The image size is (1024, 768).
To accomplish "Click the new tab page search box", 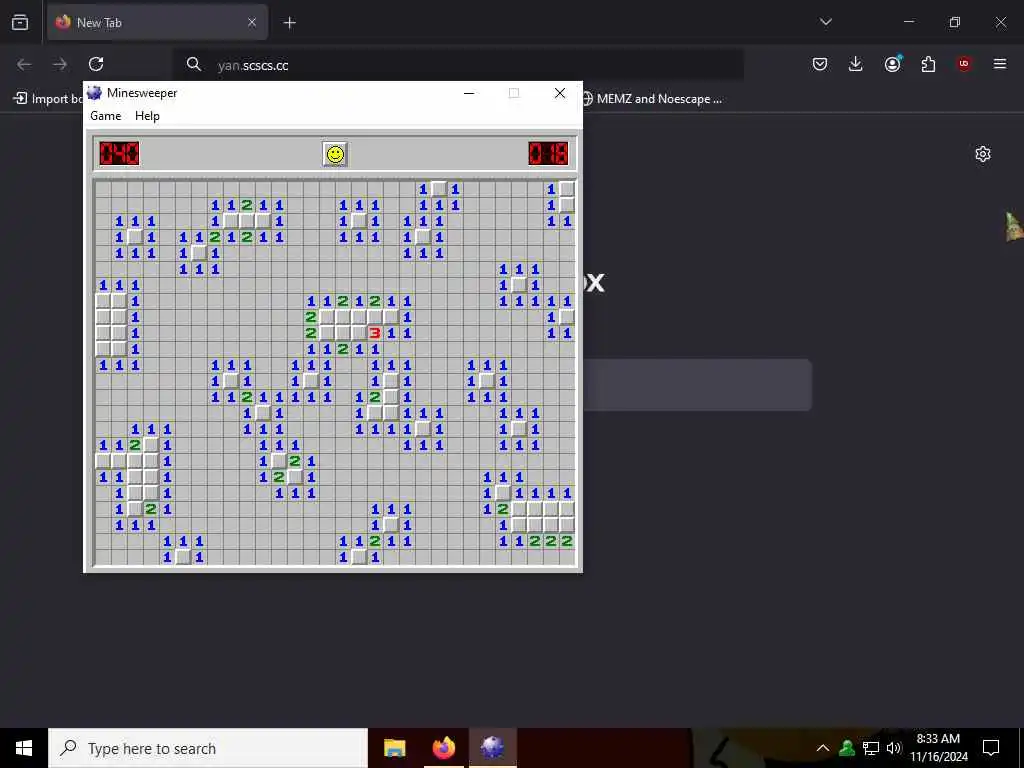I will (697, 385).
